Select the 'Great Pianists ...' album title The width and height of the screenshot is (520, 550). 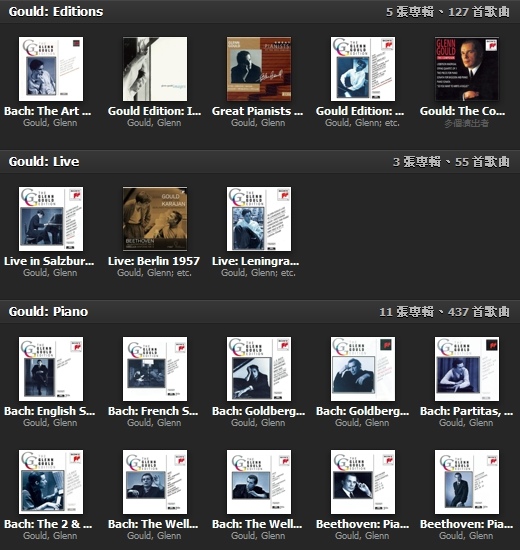click(258, 111)
